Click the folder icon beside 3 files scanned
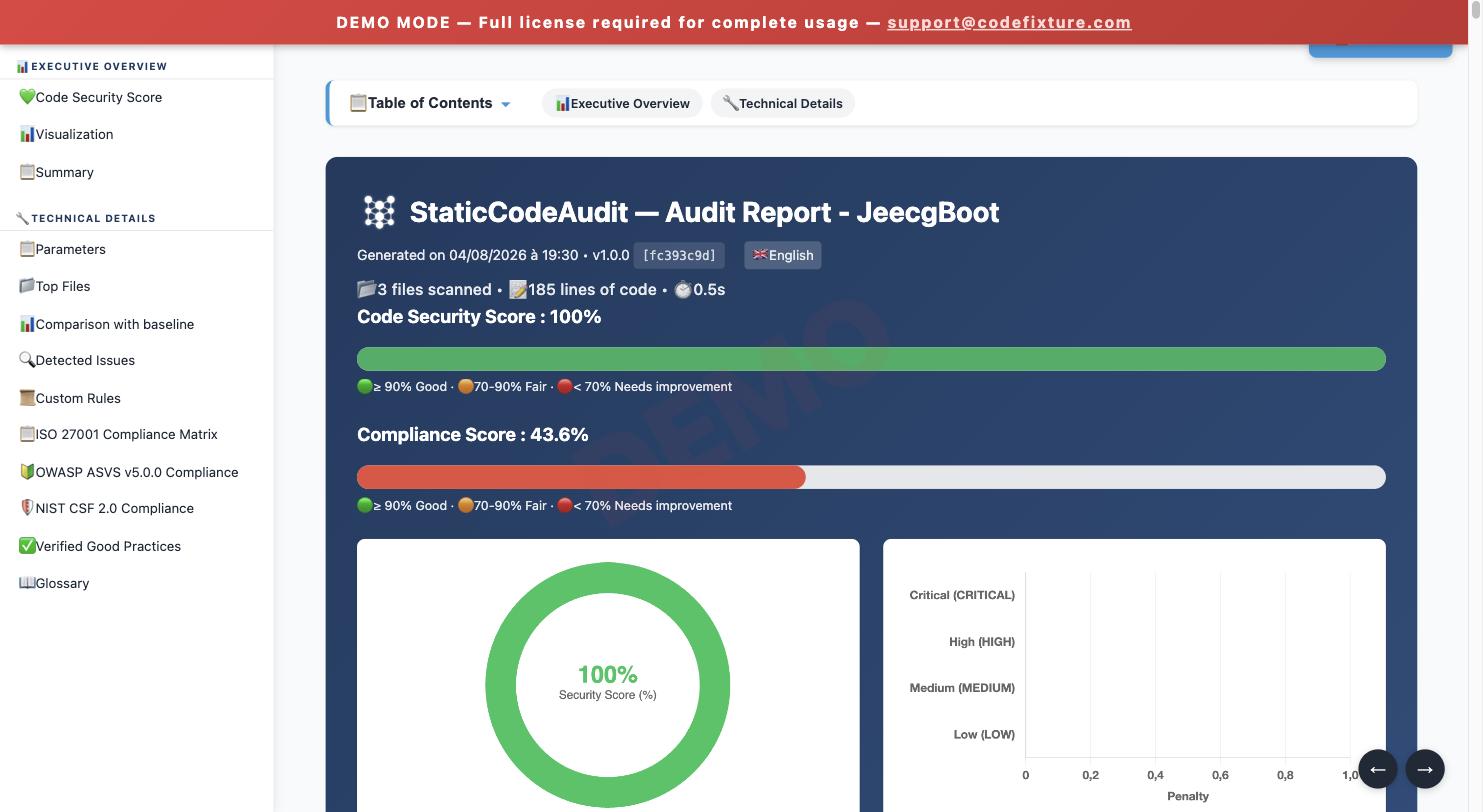This screenshot has height=812, width=1483. coord(367,289)
